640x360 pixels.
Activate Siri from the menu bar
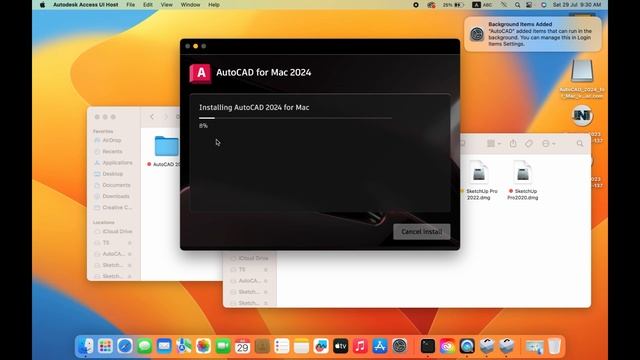click(543, 5)
